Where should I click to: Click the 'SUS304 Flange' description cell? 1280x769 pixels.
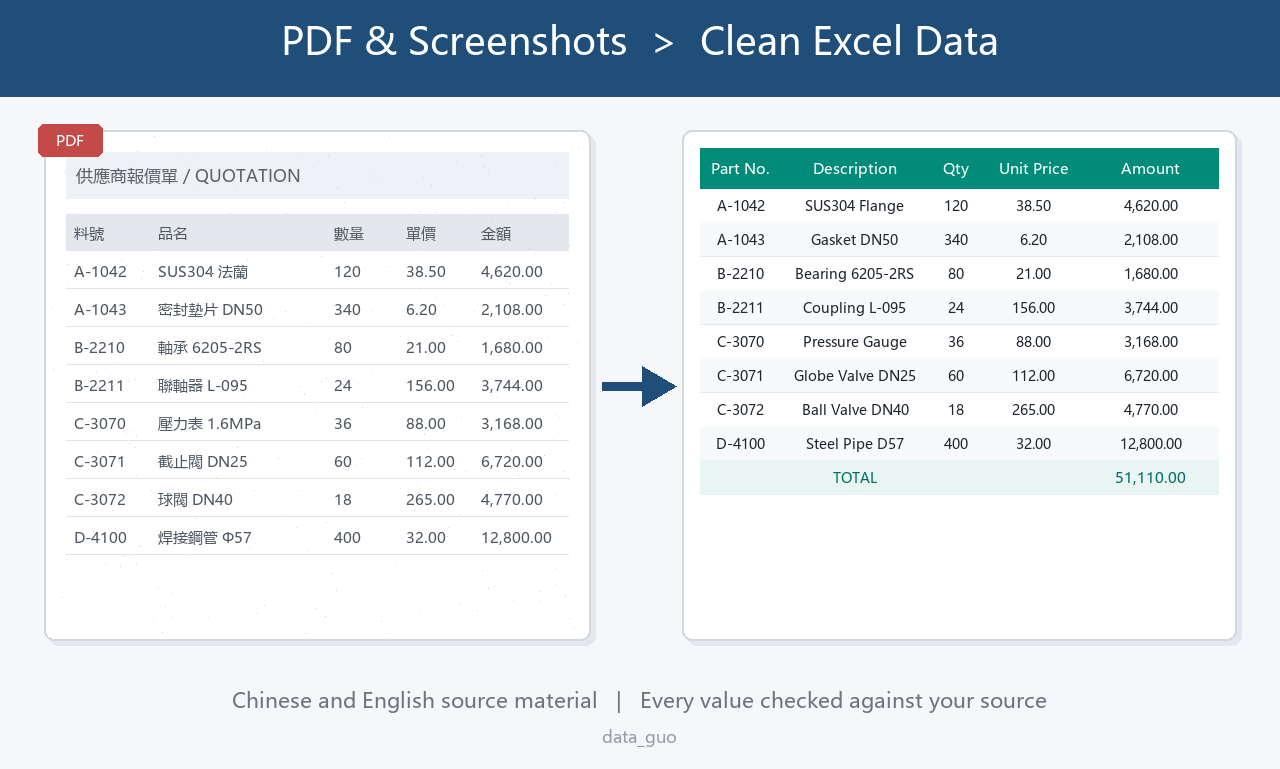pyautogui.click(x=855, y=206)
